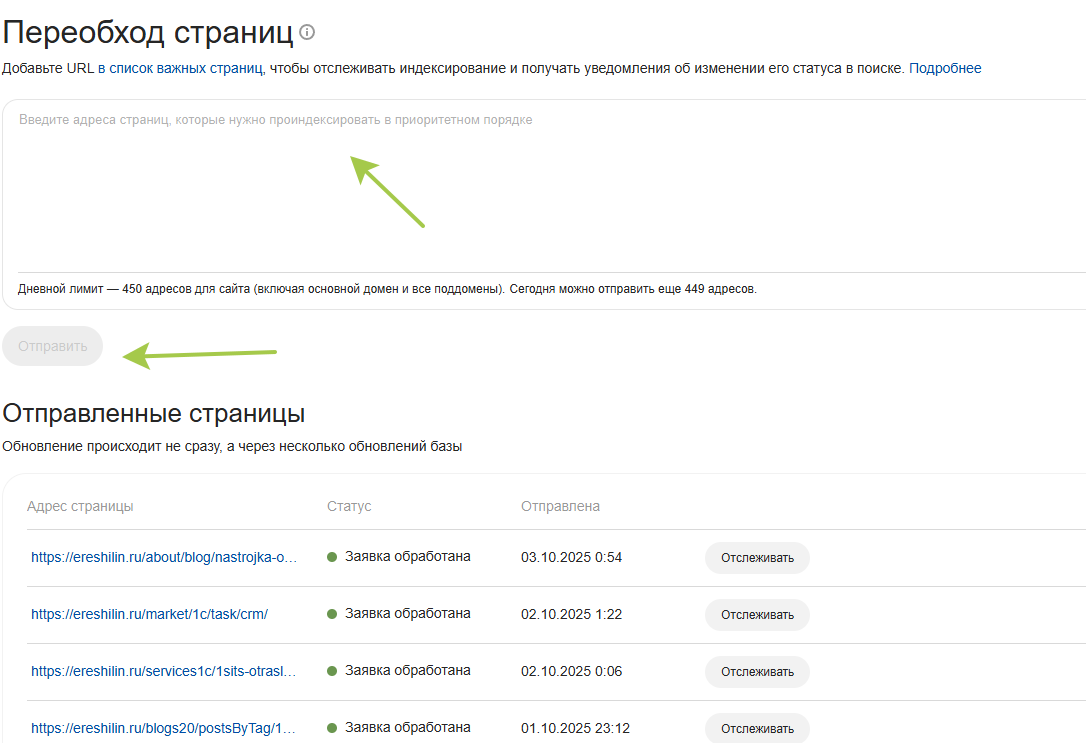Click Отслеживать for the 02.10.2025 1:22 row
The height and width of the screenshot is (743, 1086).
pos(757,615)
